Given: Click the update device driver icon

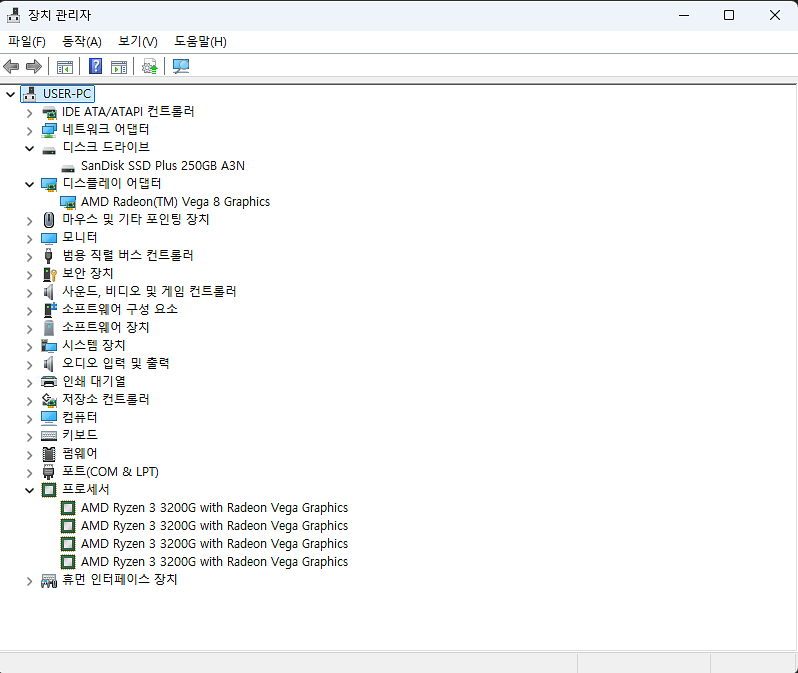Looking at the screenshot, I should click(x=150, y=67).
